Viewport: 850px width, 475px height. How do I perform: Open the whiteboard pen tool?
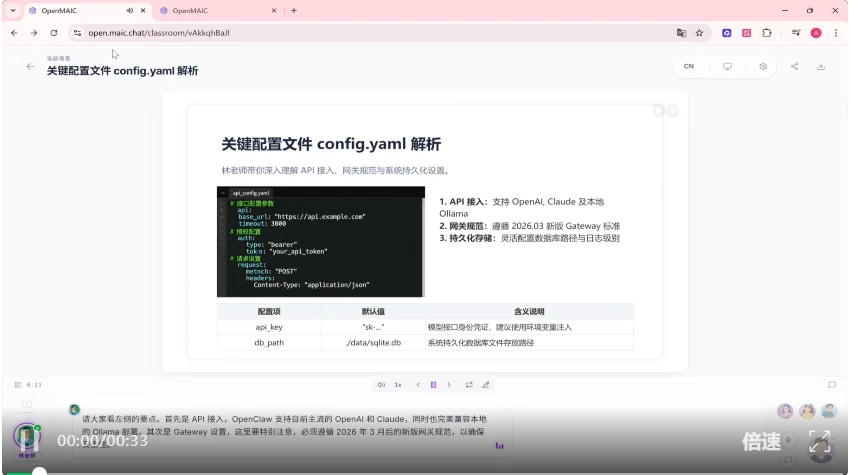486,384
